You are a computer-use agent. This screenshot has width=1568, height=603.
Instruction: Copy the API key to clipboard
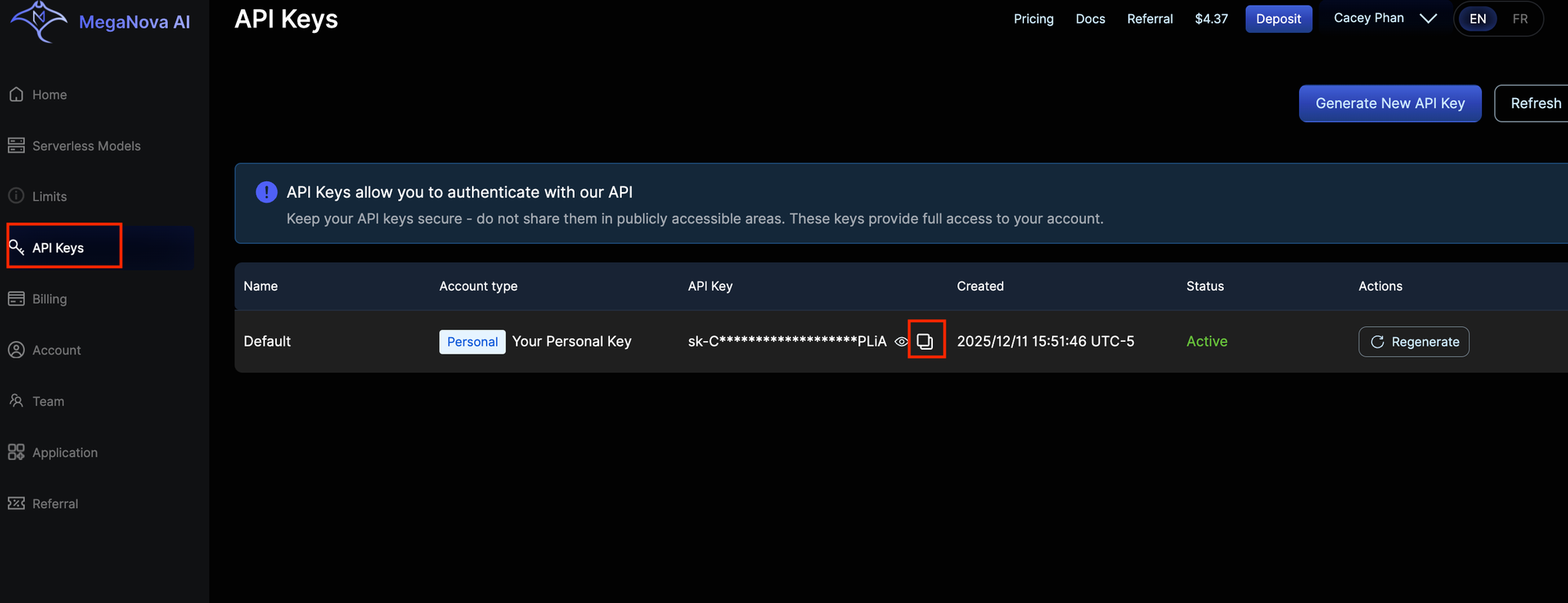[925, 341]
